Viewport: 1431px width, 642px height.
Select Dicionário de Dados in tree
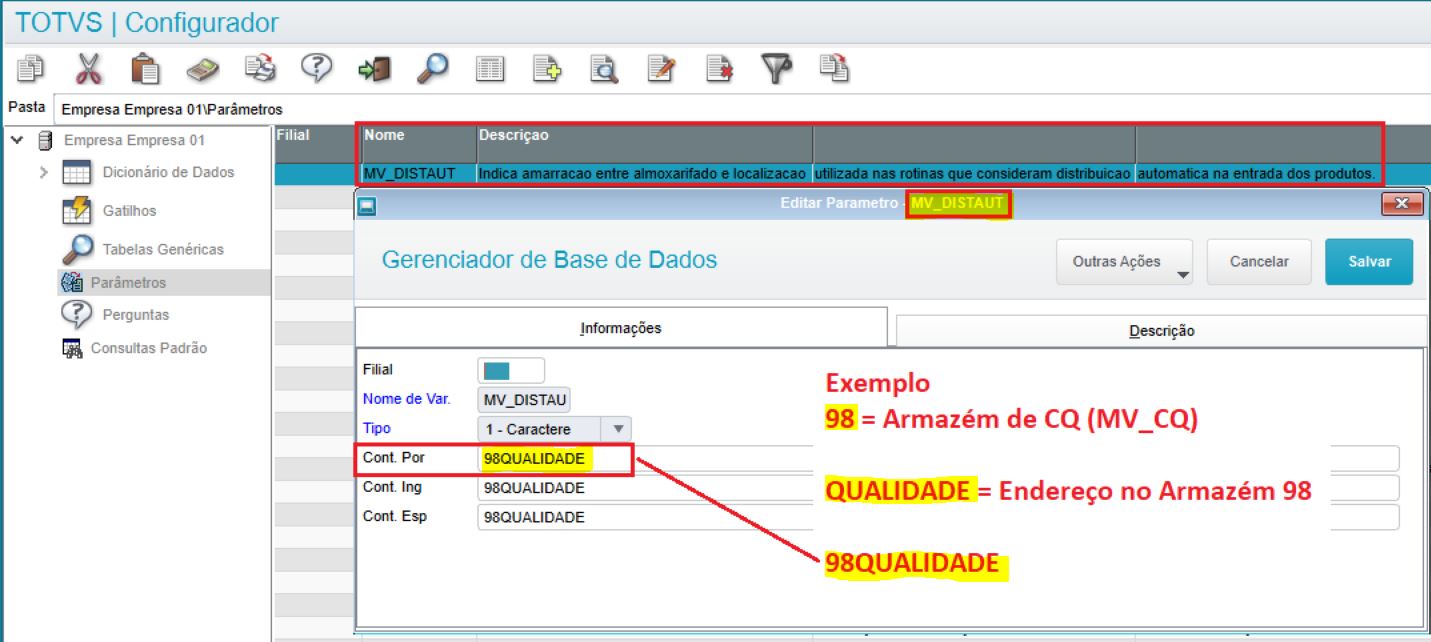click(x=168, y=172)
